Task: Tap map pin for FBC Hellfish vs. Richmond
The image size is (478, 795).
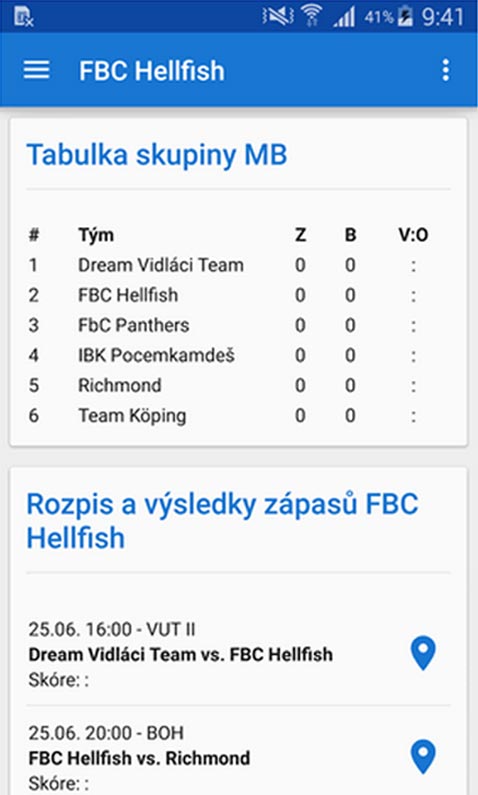Action: pyautogui.click(x=423, y=757)
